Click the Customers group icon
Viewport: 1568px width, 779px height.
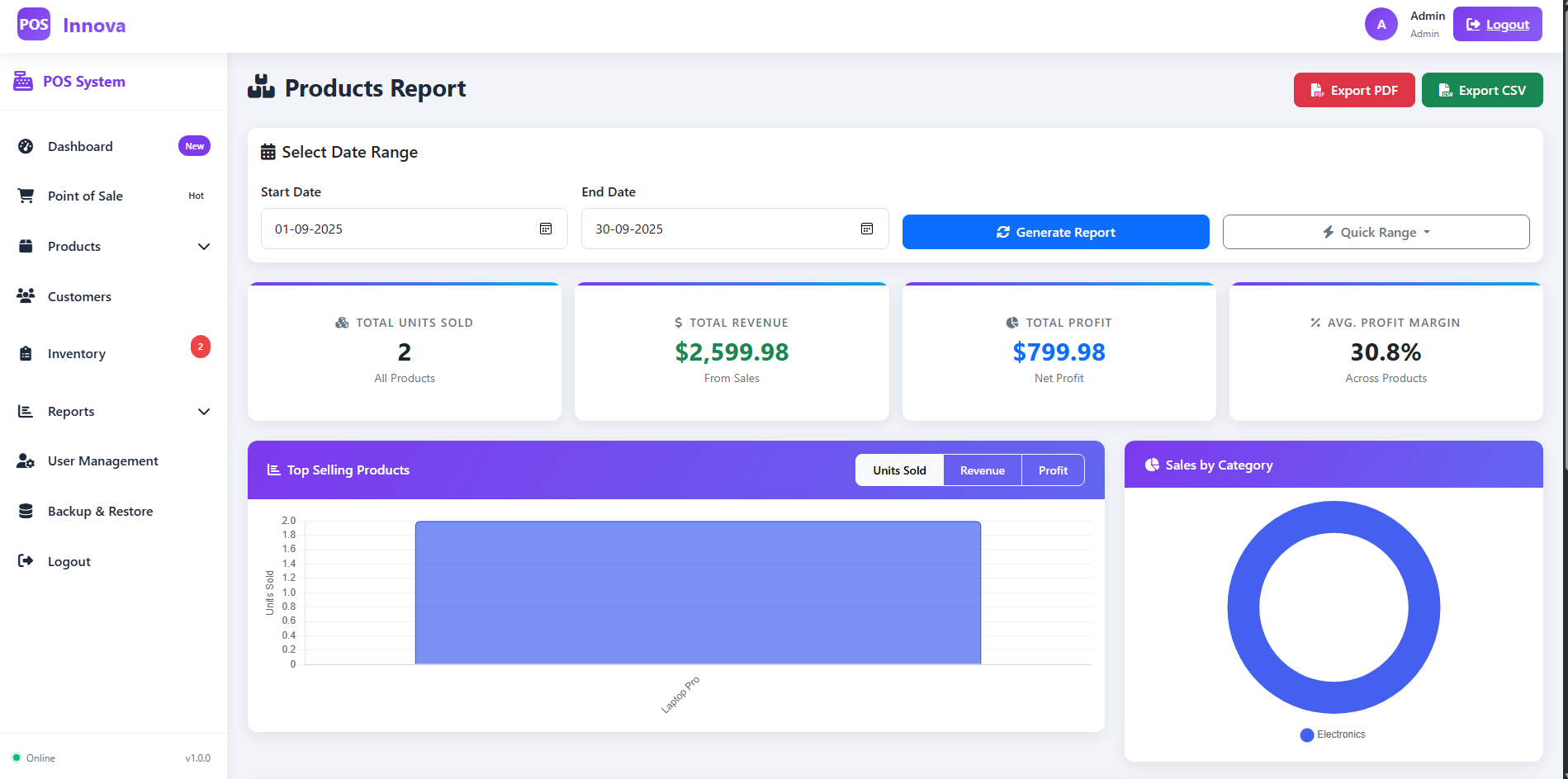click(x=26, y=295)
